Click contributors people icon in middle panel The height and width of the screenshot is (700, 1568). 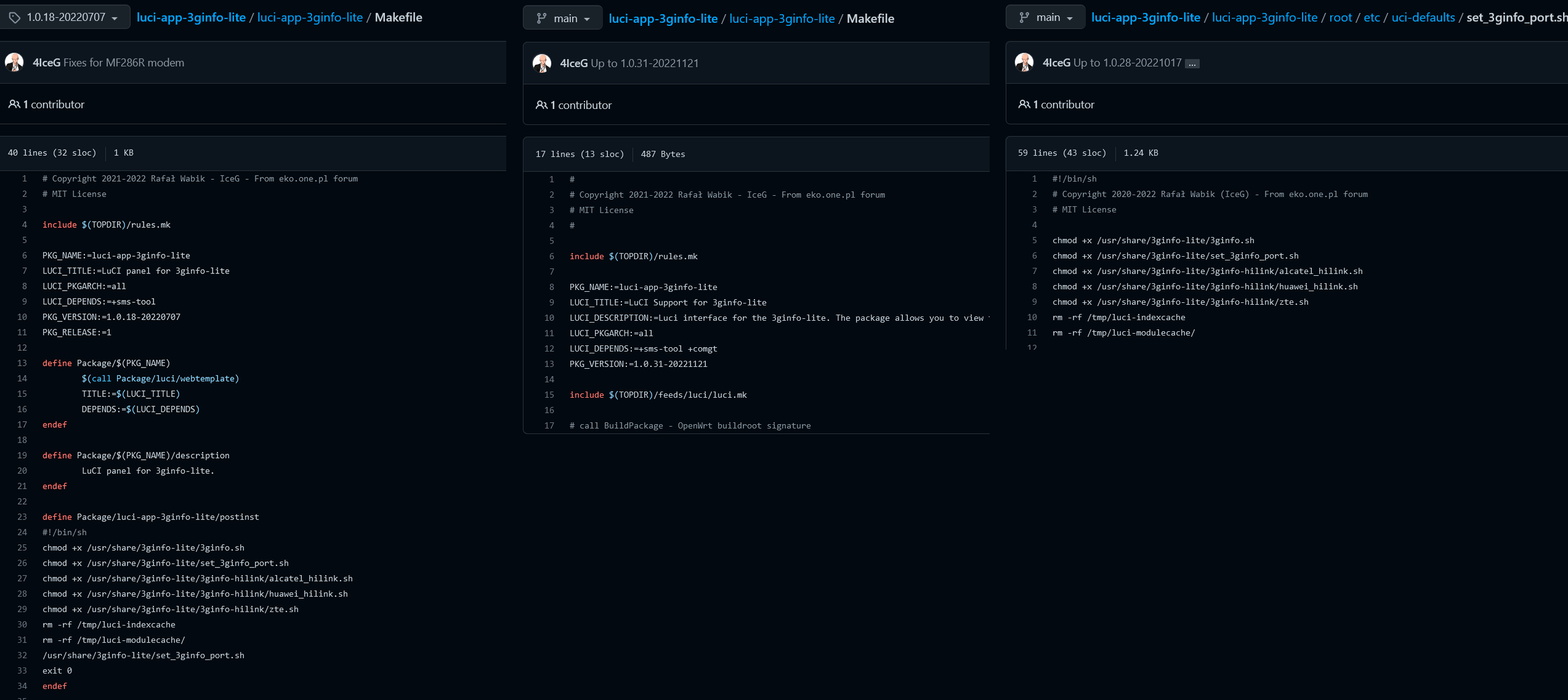click(541, 105)
